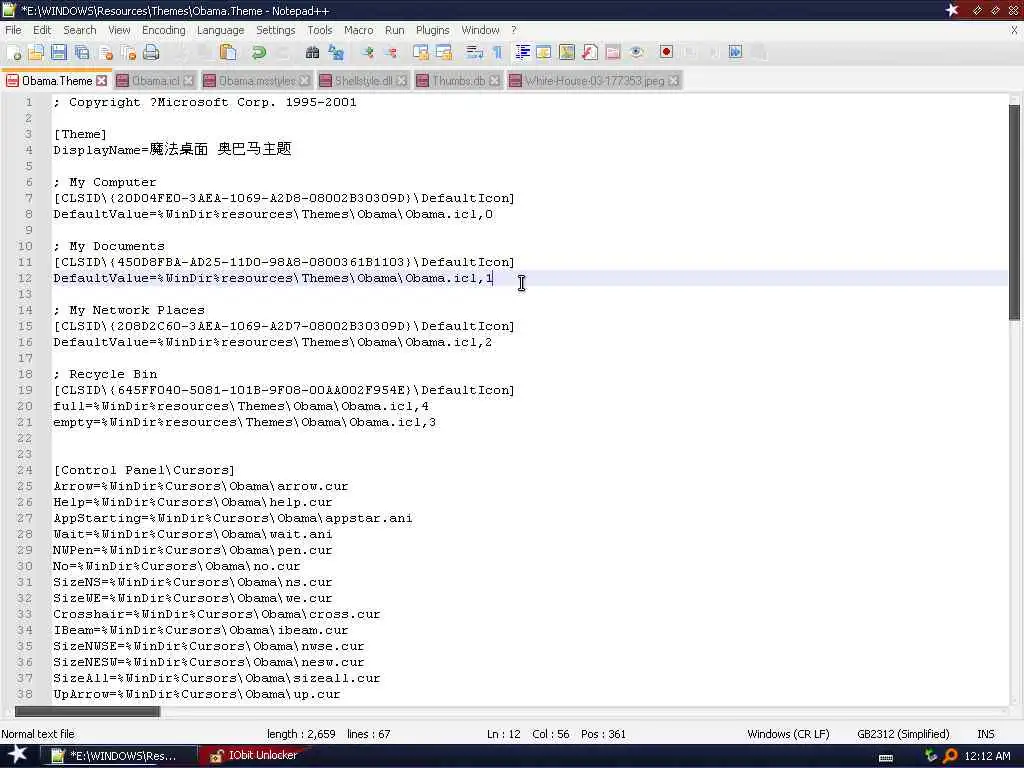Undo the last edit with the green arrow
1024x768 pixels.
coord(259,53)
